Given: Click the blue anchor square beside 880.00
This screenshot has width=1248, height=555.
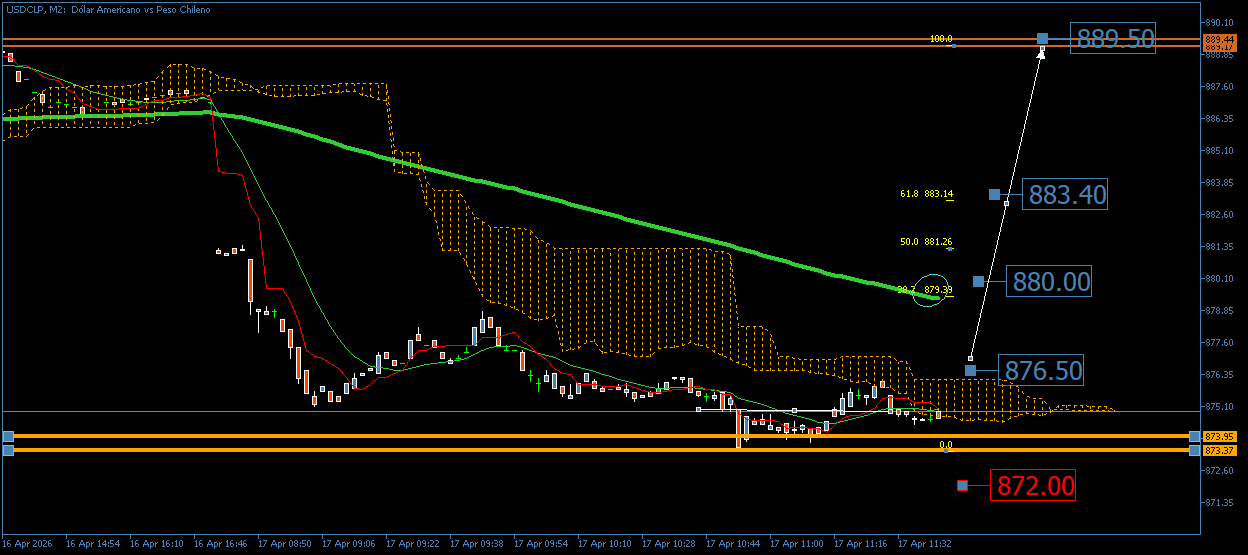Looking at the screenshot, I should click(x=978, y=282).
